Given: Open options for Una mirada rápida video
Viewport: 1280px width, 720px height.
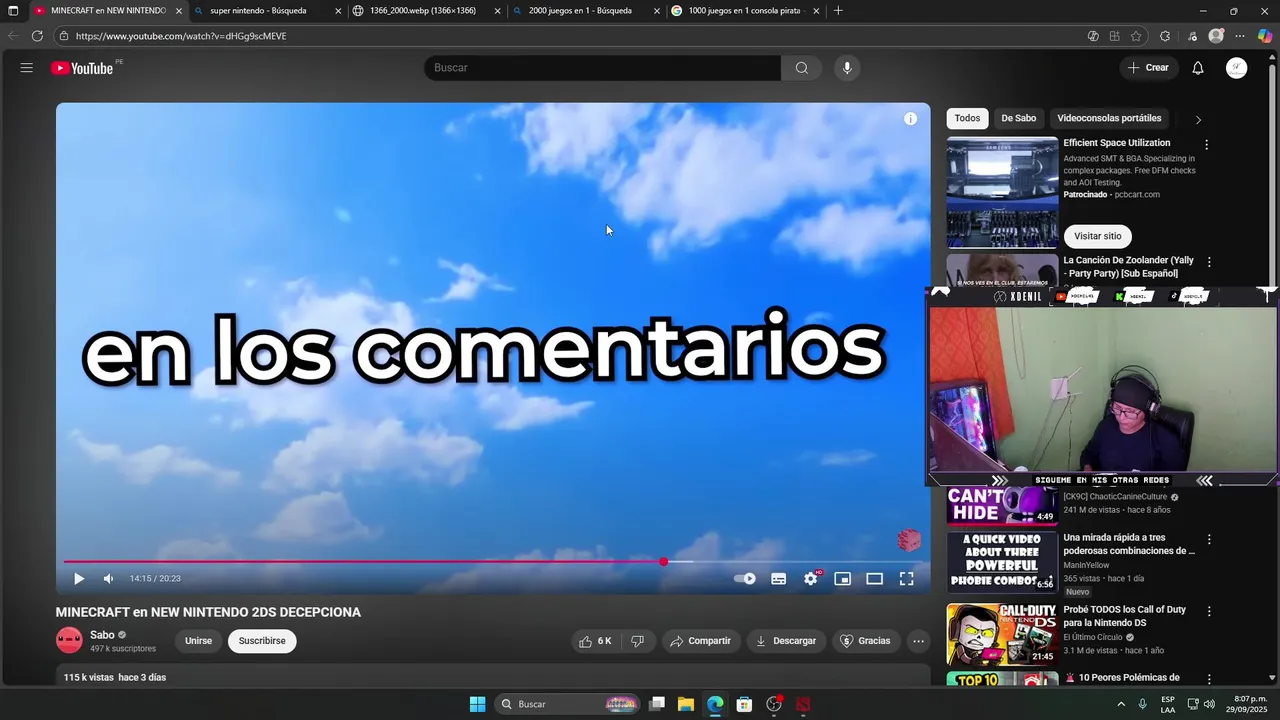Looking at the screenshot, I should (1209, 539).
